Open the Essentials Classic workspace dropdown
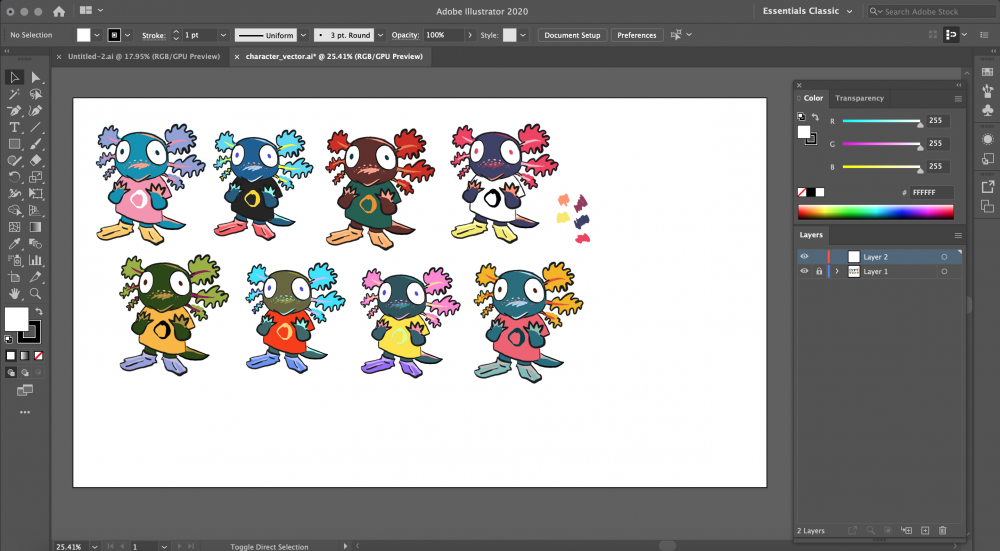Viewport: 1000px width, 551px height. click(x=807, y=11)
